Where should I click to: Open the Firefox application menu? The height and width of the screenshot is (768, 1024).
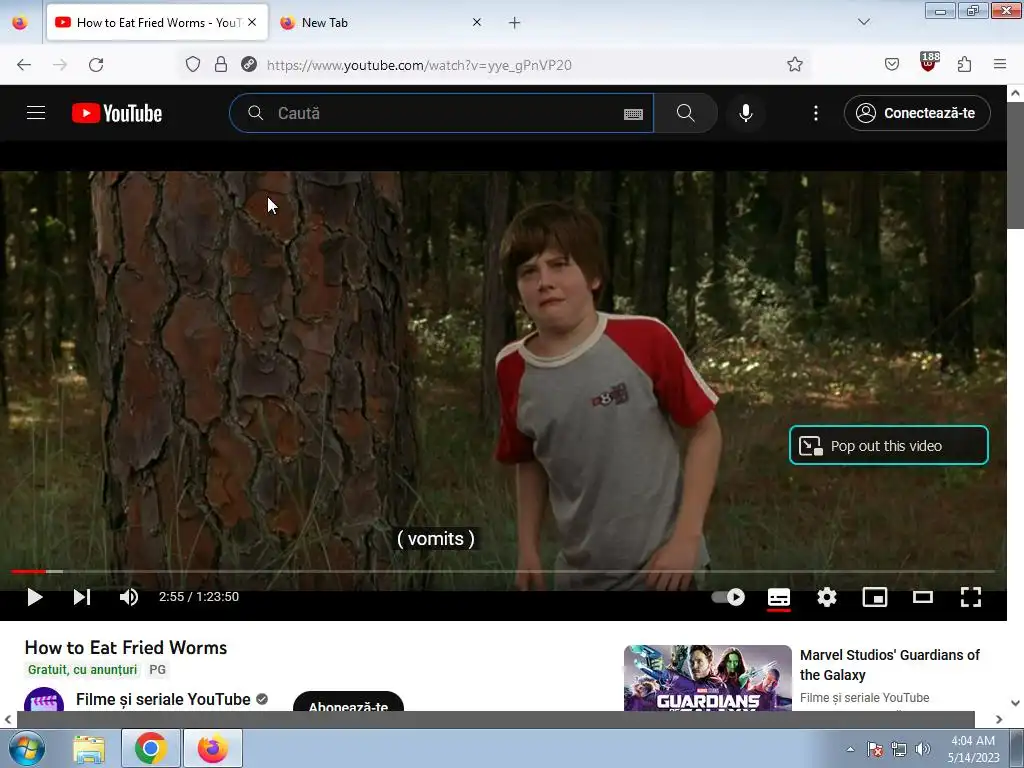[1000, 64]
